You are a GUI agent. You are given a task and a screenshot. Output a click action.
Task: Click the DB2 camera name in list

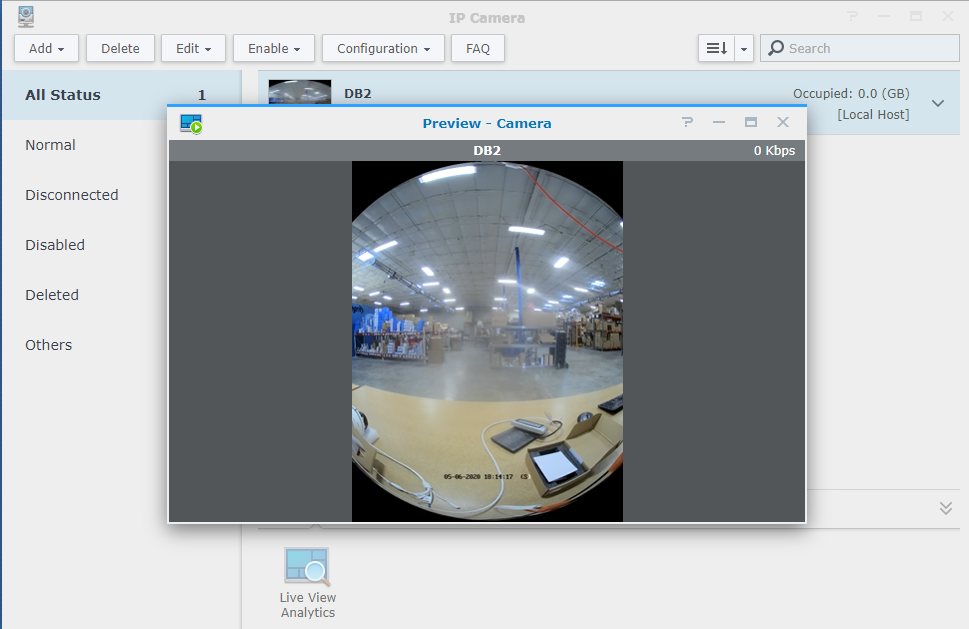[358, 93]
